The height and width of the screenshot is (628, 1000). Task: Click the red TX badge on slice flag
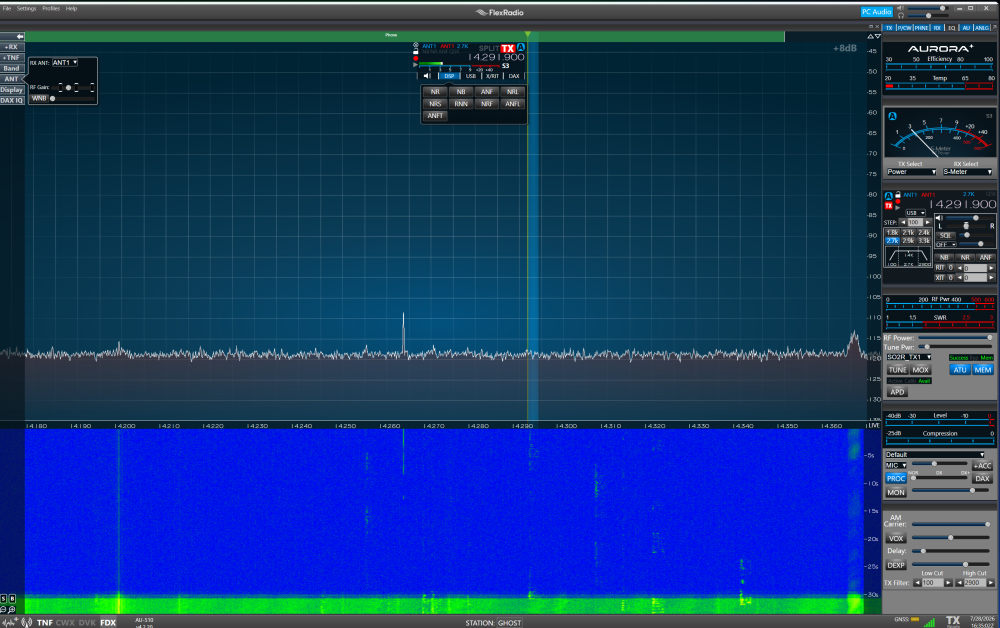[x=508, y=48]
